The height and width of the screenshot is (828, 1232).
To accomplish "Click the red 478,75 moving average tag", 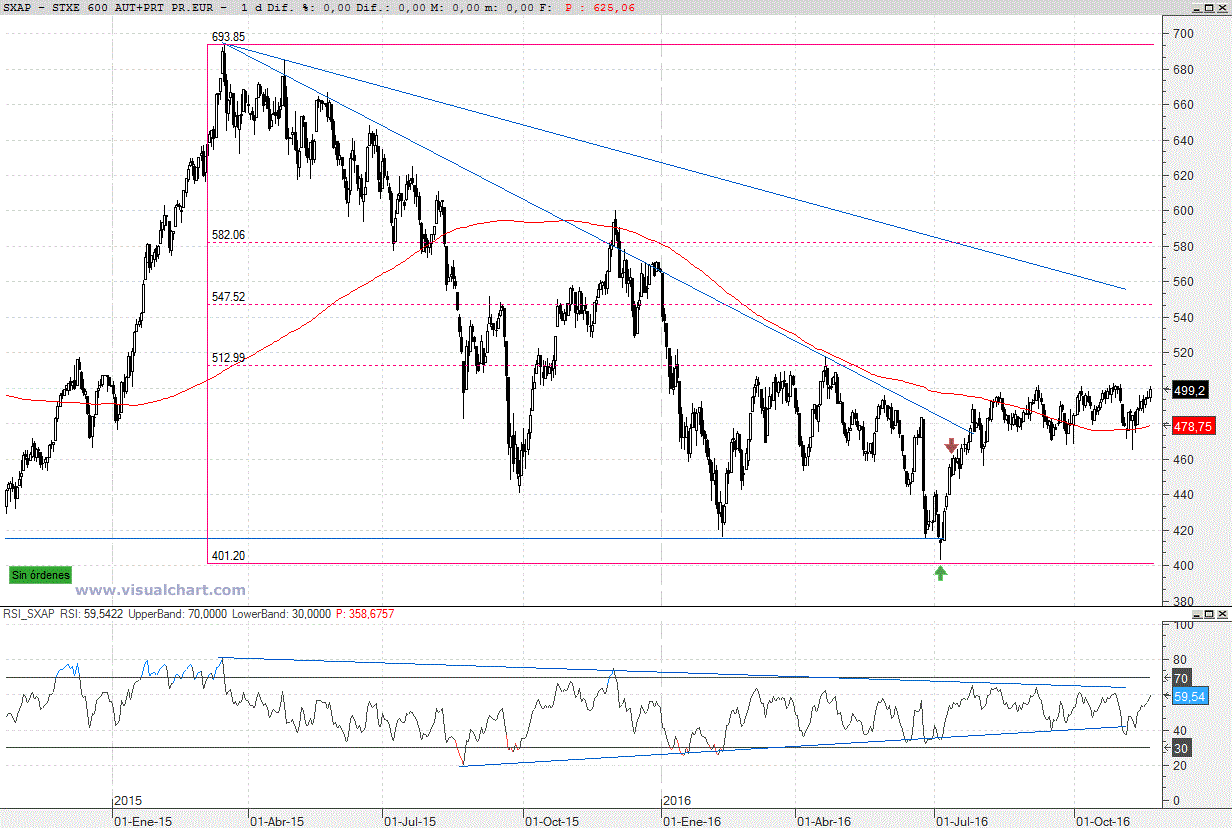I will 1193,426.
